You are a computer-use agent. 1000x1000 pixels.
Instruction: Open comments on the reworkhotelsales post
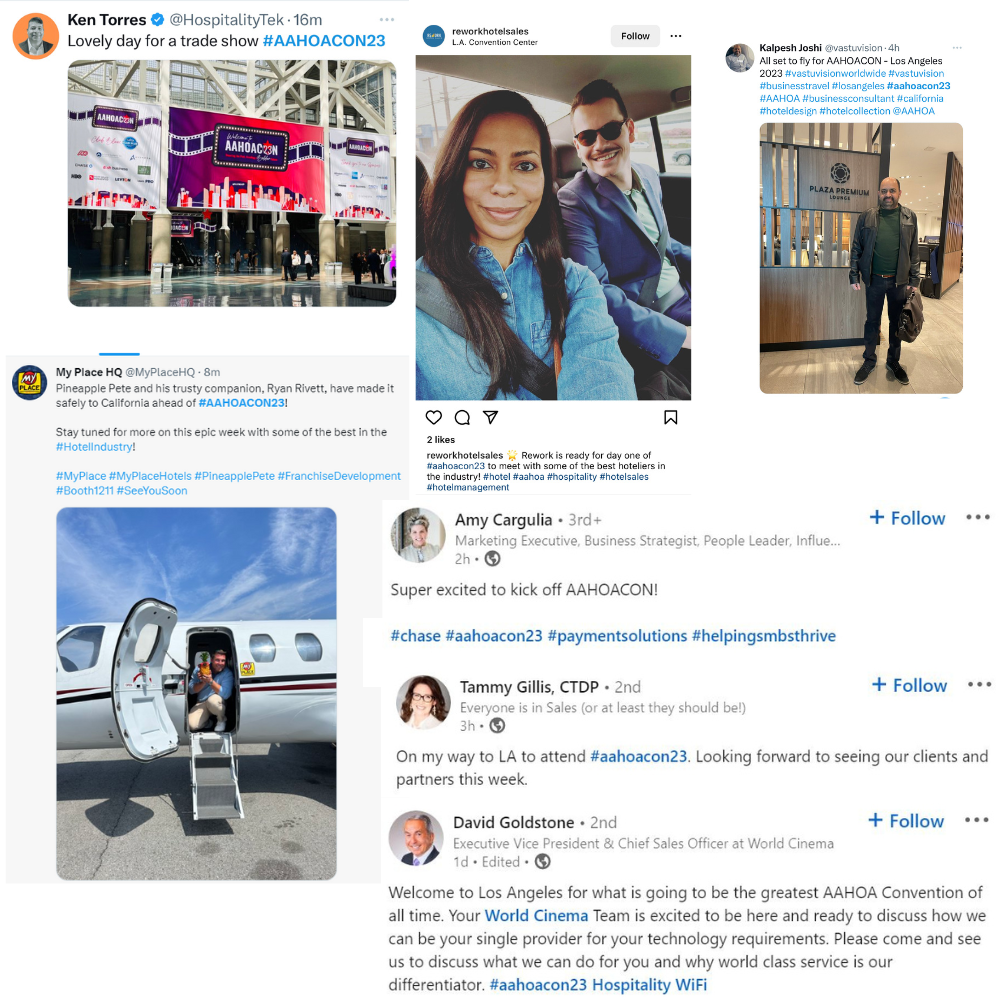(x=462, y=418)
